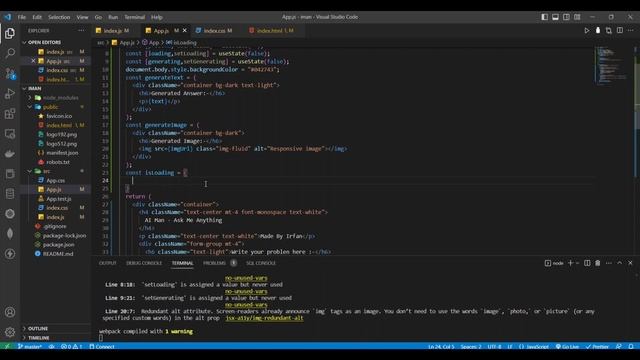Maximize the panel with the chevron up

point(620,263)
